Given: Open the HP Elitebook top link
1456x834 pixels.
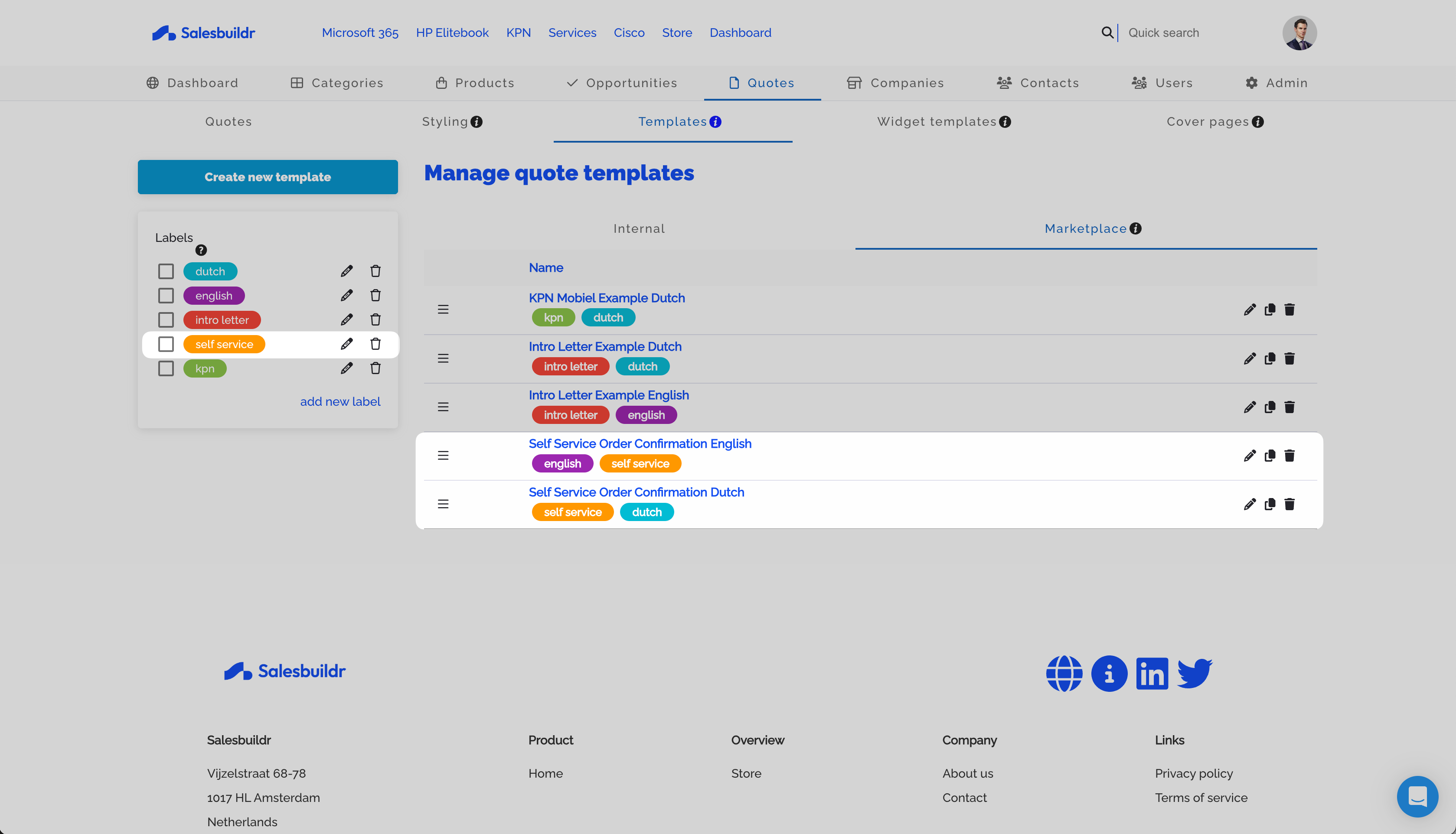Looking at the screenshot, I should [x=452, y=33].
